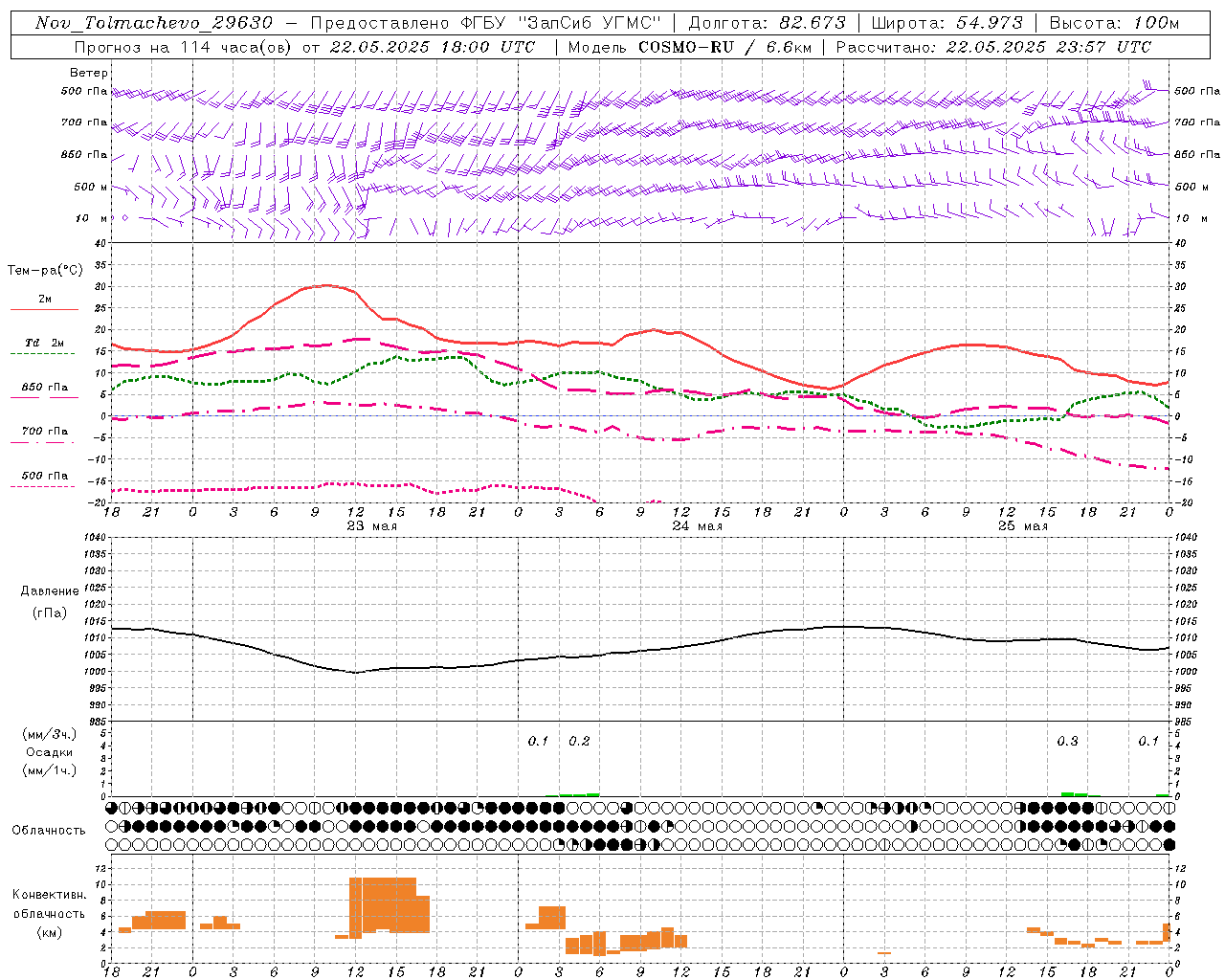This screenshot has height=980, width=1225.
Task: Click the '(мм/1ч.)' precipitation unit label
Action: (49, 770)
